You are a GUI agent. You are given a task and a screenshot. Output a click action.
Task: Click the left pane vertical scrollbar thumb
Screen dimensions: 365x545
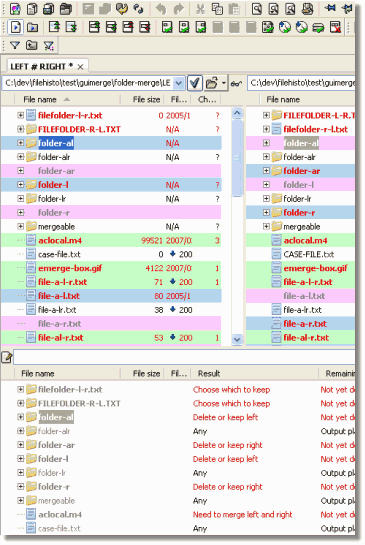(237, 158)
